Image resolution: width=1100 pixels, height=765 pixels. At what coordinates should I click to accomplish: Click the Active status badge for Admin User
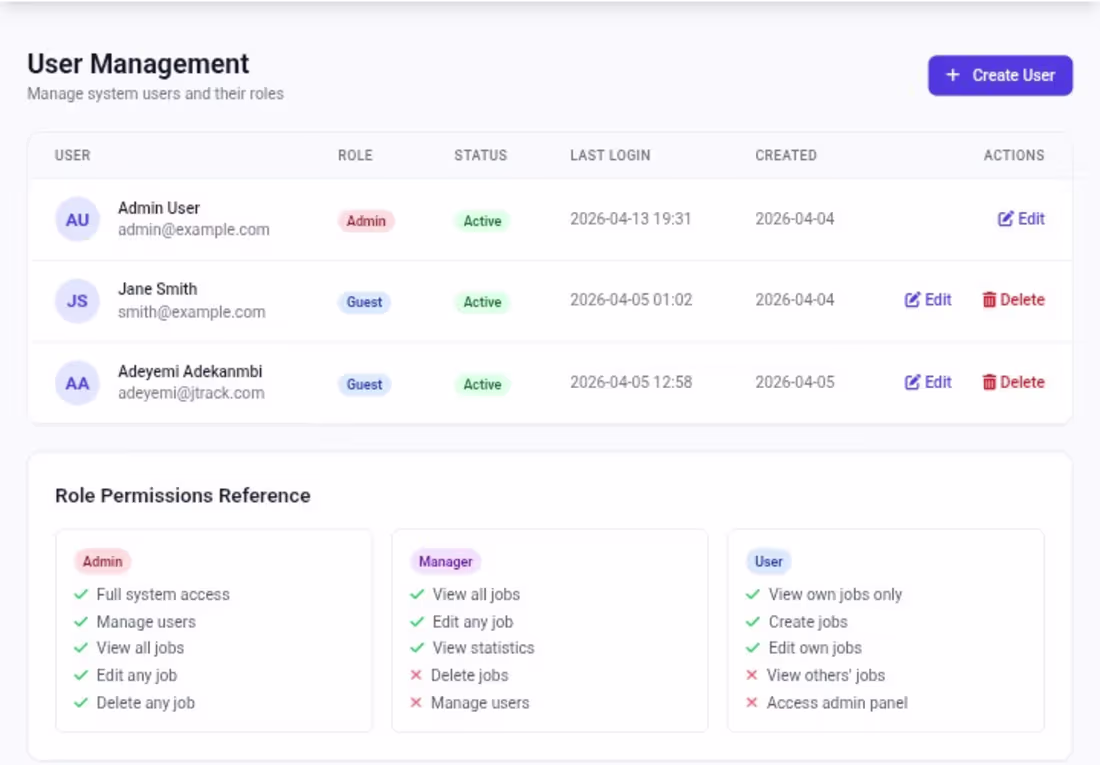pyautogui.click(x=481, y=221)
